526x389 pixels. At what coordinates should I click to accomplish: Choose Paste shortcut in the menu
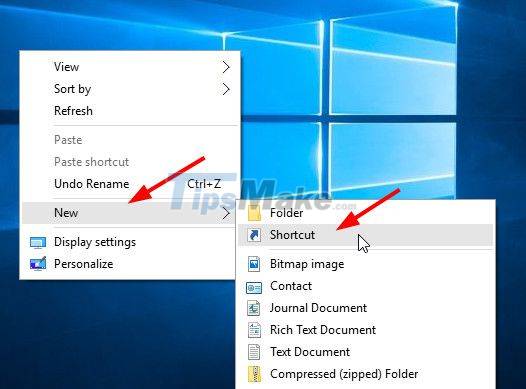tap(130, 162)
